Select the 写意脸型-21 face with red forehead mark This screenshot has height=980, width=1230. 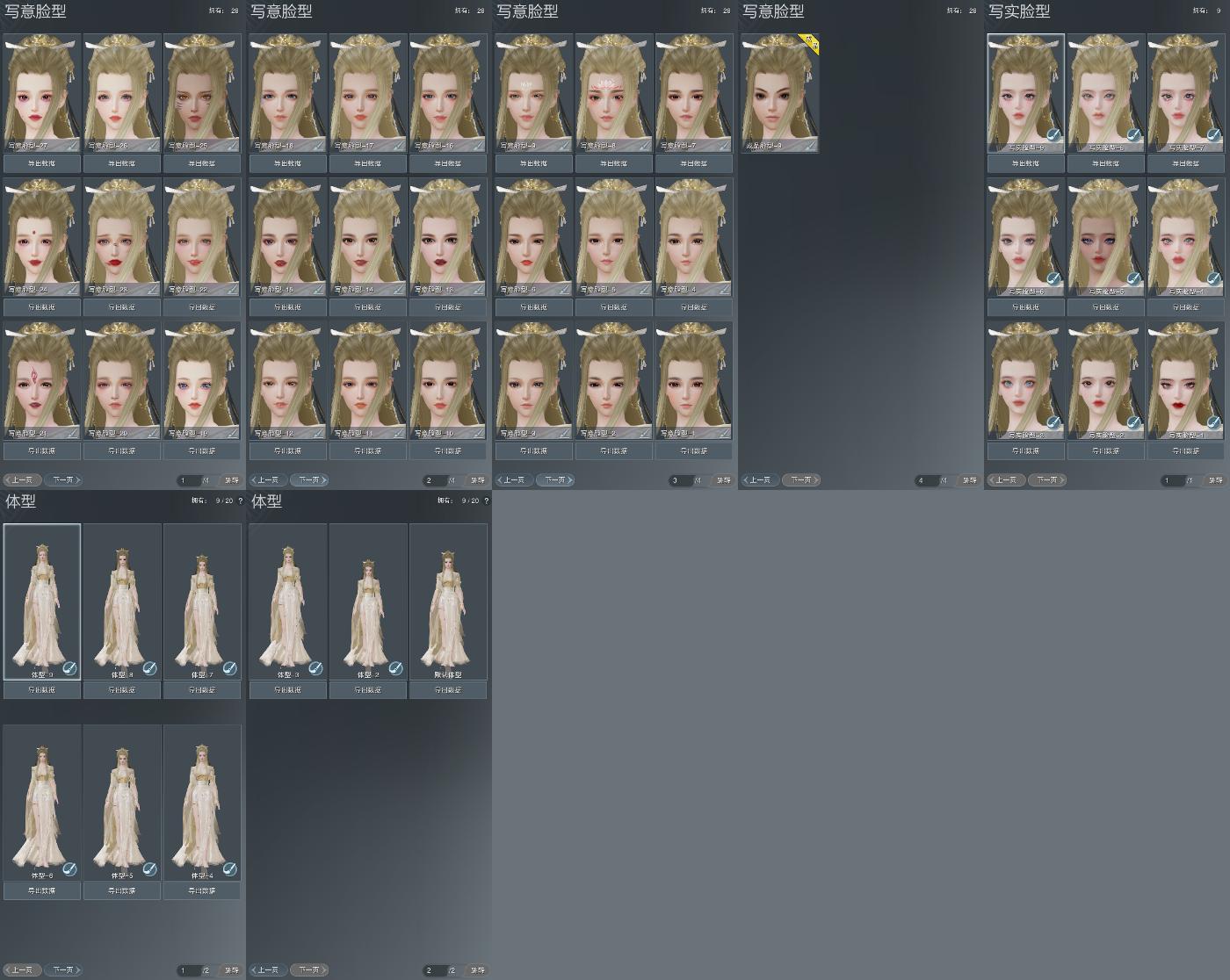pyautogui.click(x=42, y=381)
